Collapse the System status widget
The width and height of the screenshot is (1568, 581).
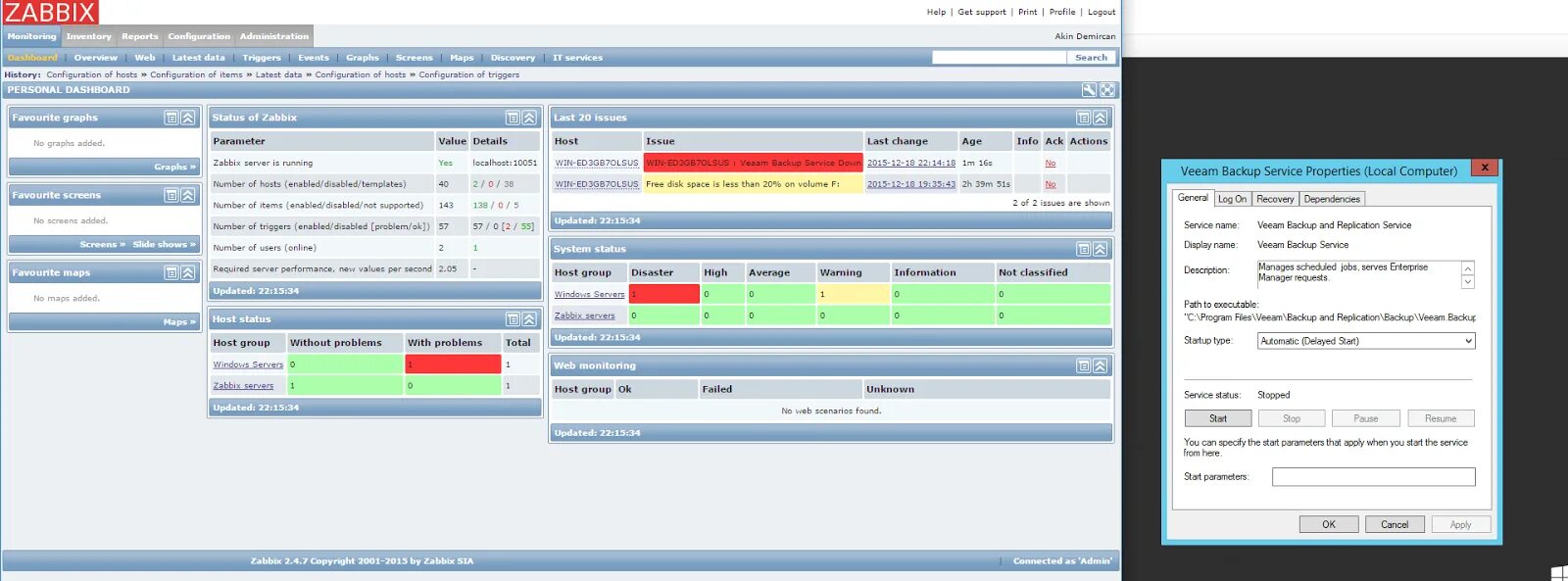pyautogui.click(x=1101, y=249)
